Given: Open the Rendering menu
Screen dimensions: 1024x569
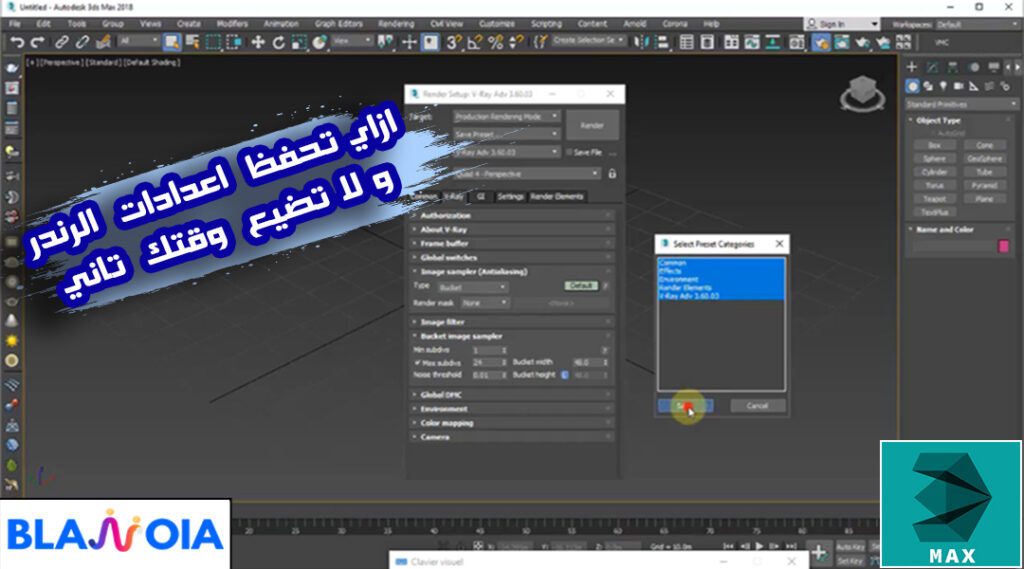Looking at the screenshot, I should tap(396, 24).
